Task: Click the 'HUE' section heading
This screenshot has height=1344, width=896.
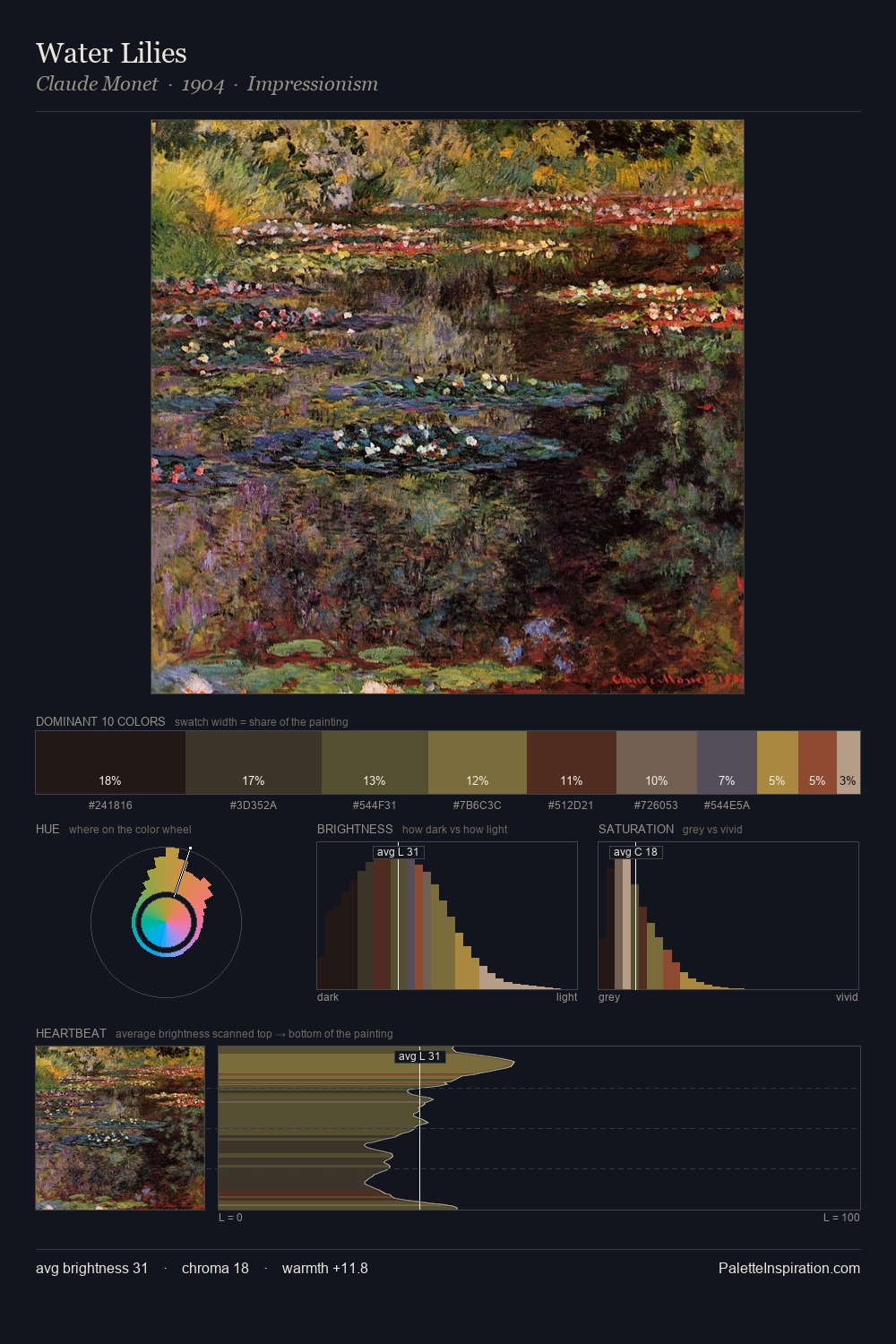Action: point(47,829)
